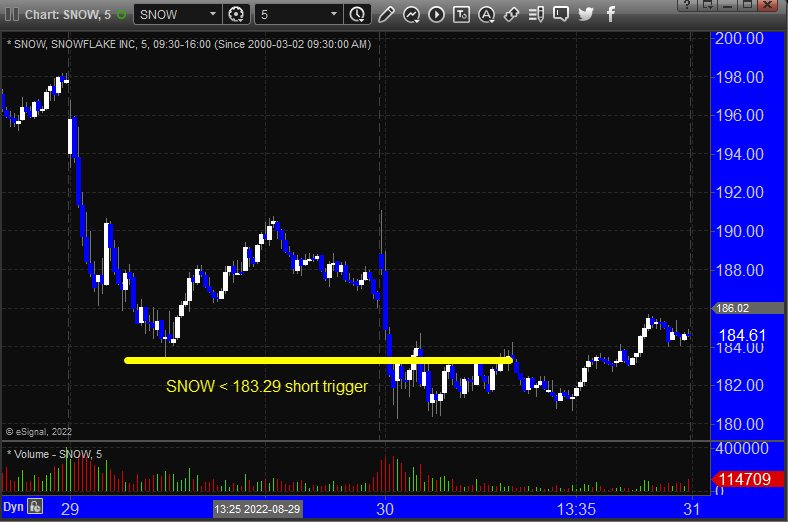Image resolution: width=788 pixels, height=522 pixels.
Task: Click the red 114709 volume value tag
Action: coord(748,479)
